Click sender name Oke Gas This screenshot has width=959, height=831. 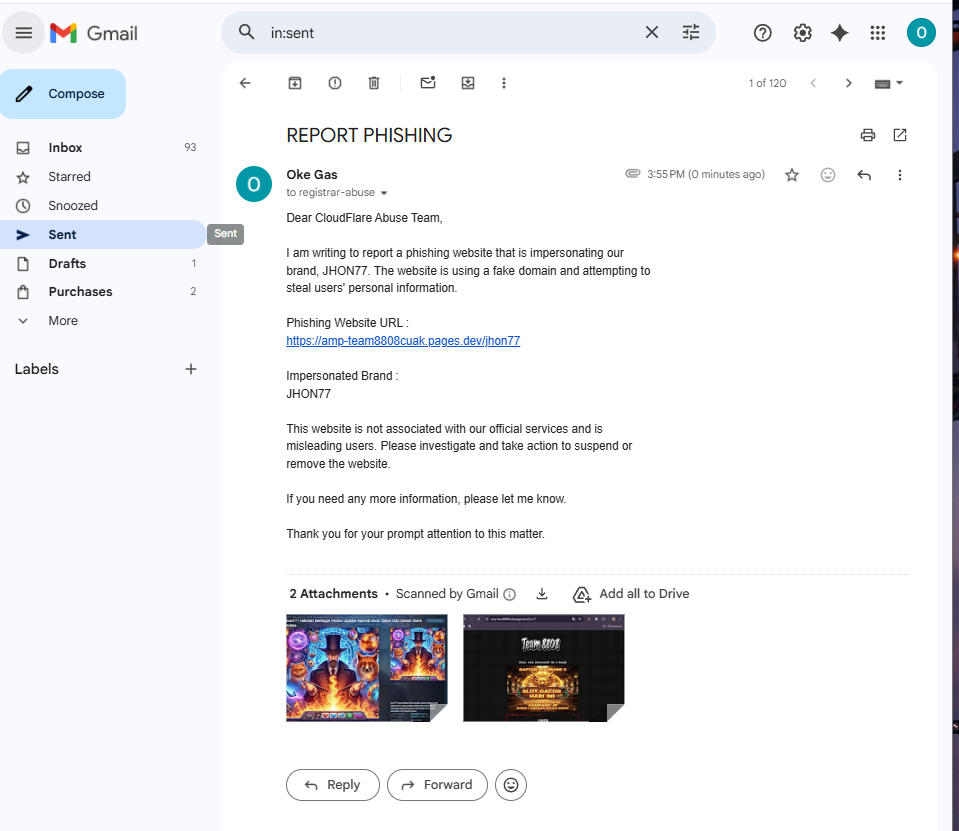pyautogui.click(x=312, y=174)
